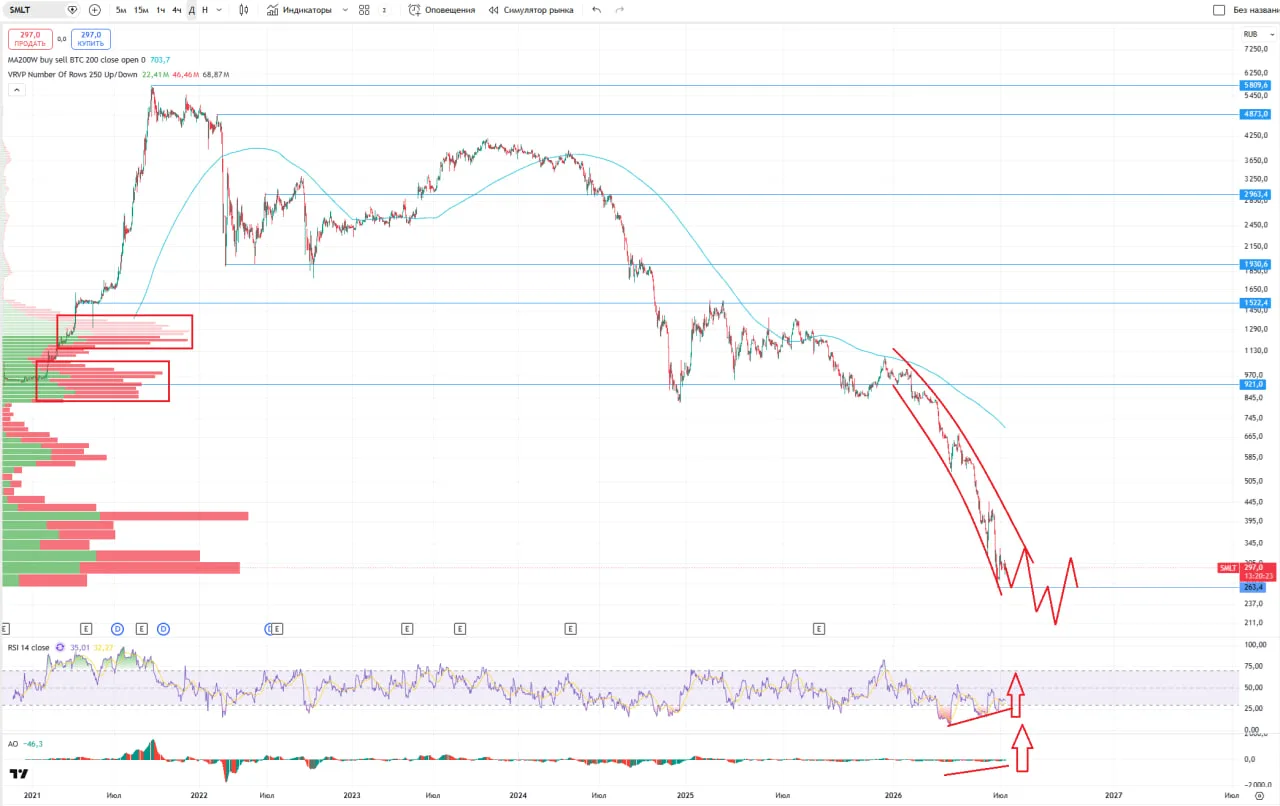Expand the timeframe interval dropdown arrow

(x=220, y=10)
